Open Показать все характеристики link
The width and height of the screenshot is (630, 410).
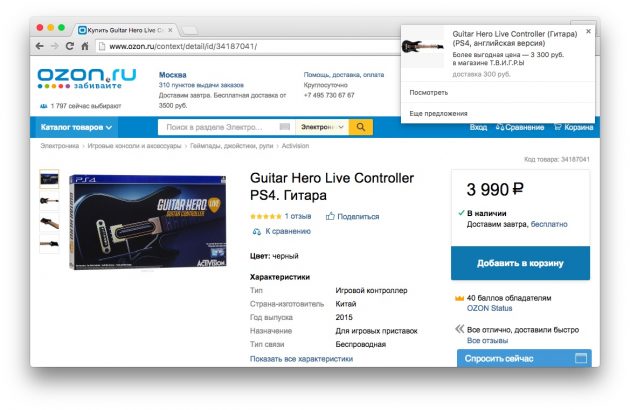tap(301, 359)
